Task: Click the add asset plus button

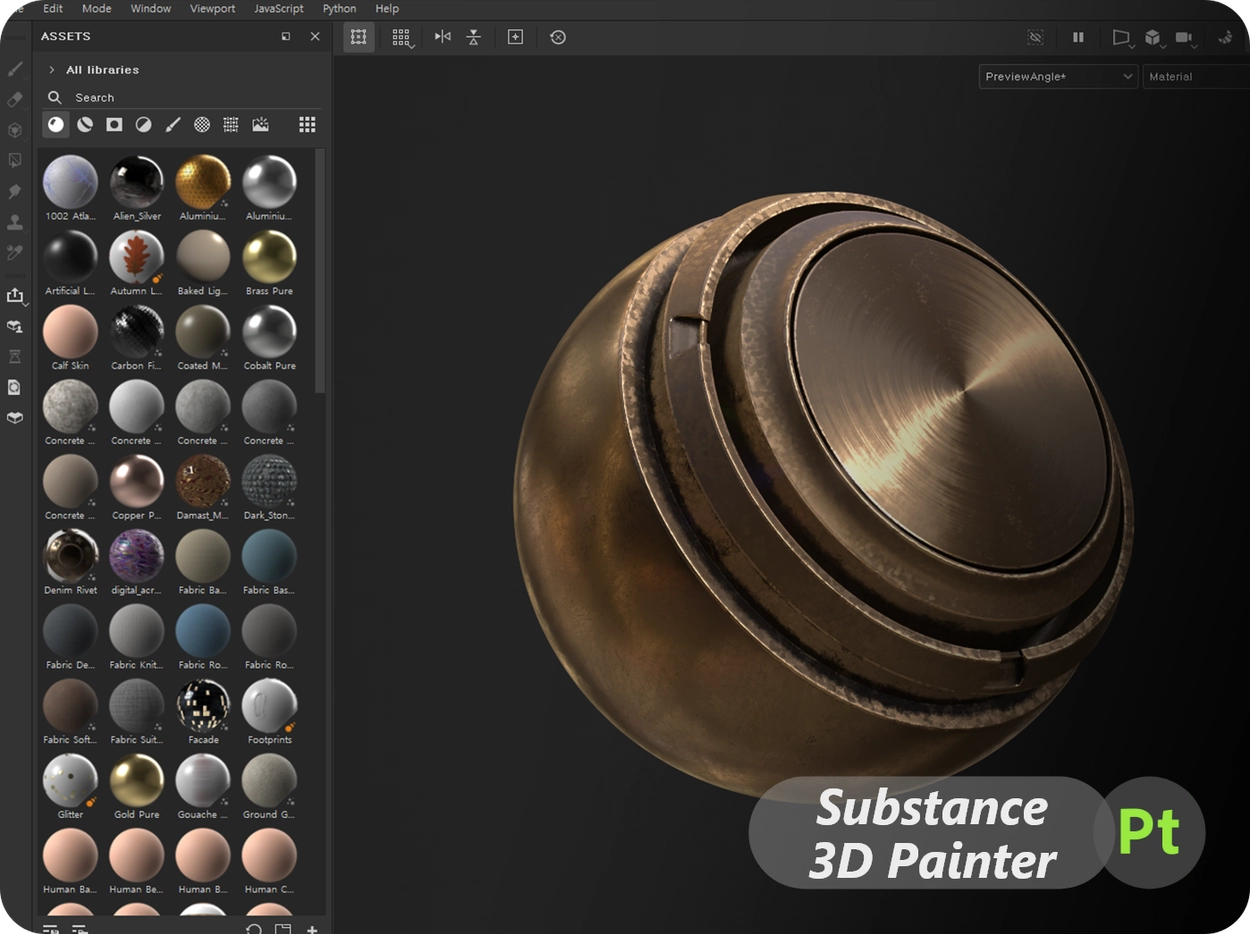Action: (312, 927)
